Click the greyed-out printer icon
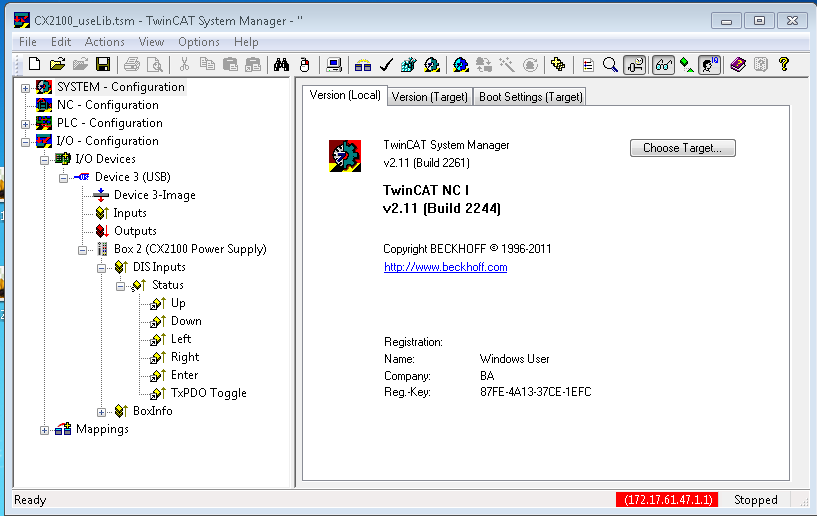817x516 pixels. (x=132, y=65)
